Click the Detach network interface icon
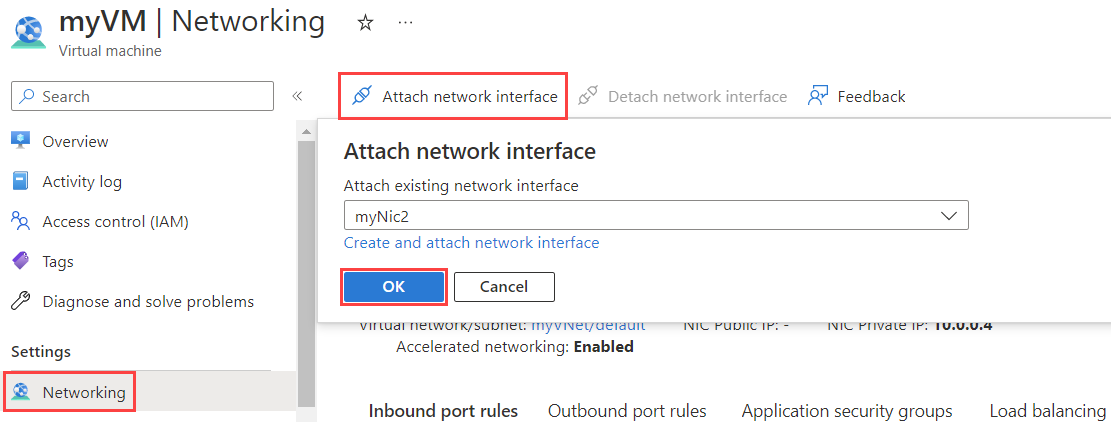 point(588,97)
